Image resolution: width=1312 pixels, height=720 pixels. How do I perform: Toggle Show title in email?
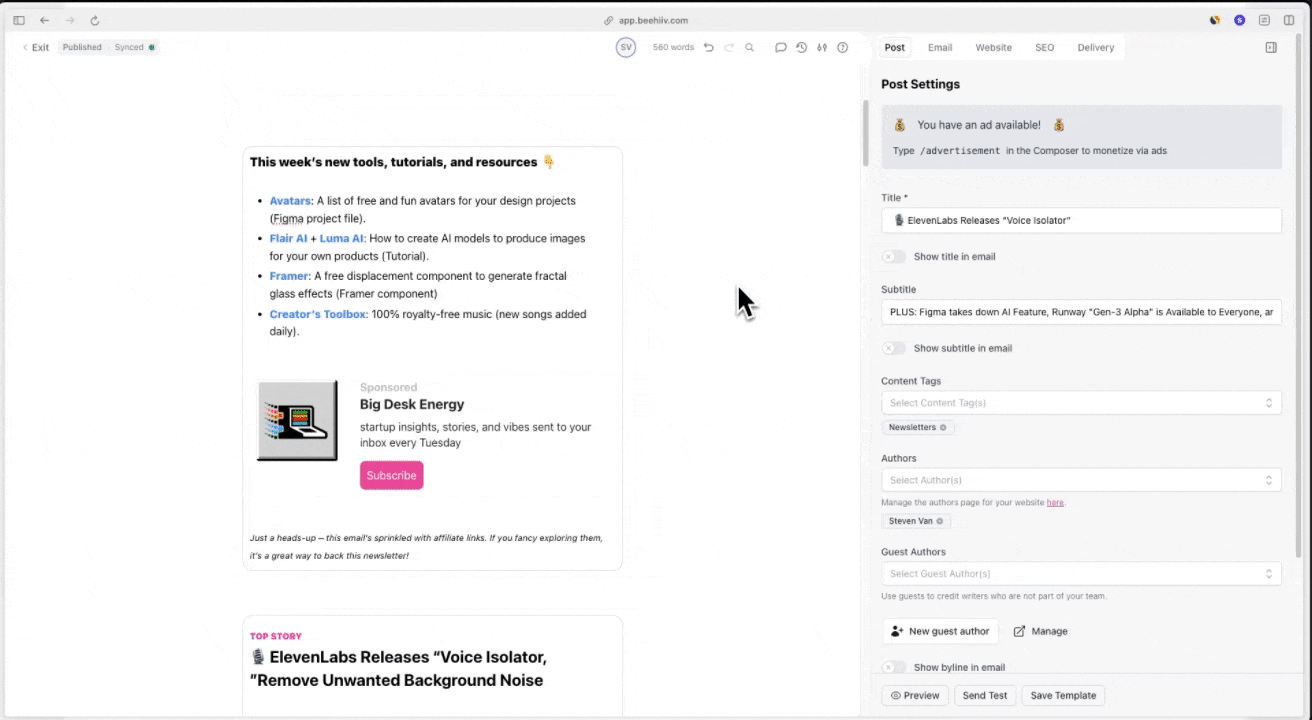[x=893, y=257]
